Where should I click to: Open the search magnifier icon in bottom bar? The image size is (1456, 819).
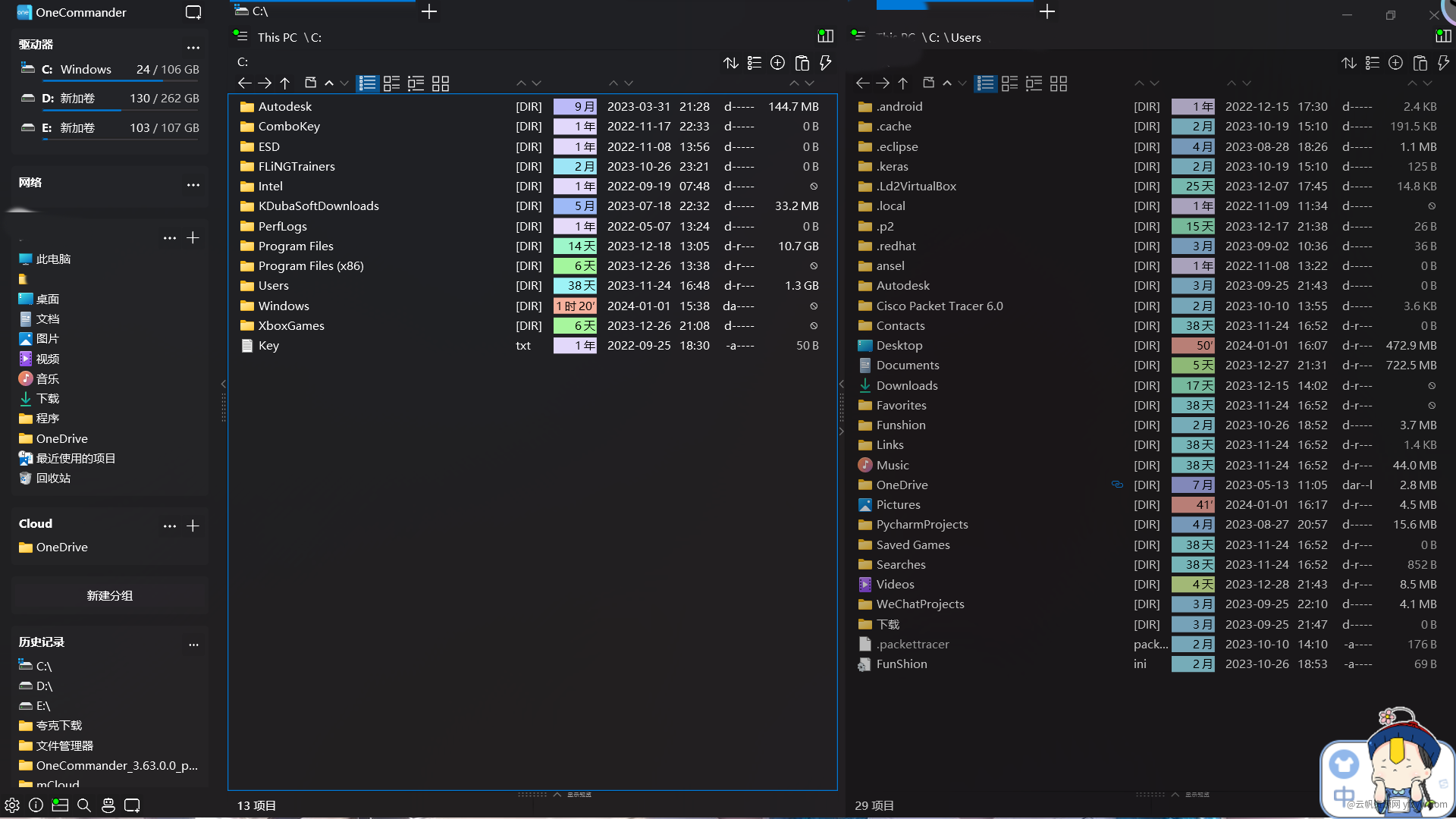(84, 805)
